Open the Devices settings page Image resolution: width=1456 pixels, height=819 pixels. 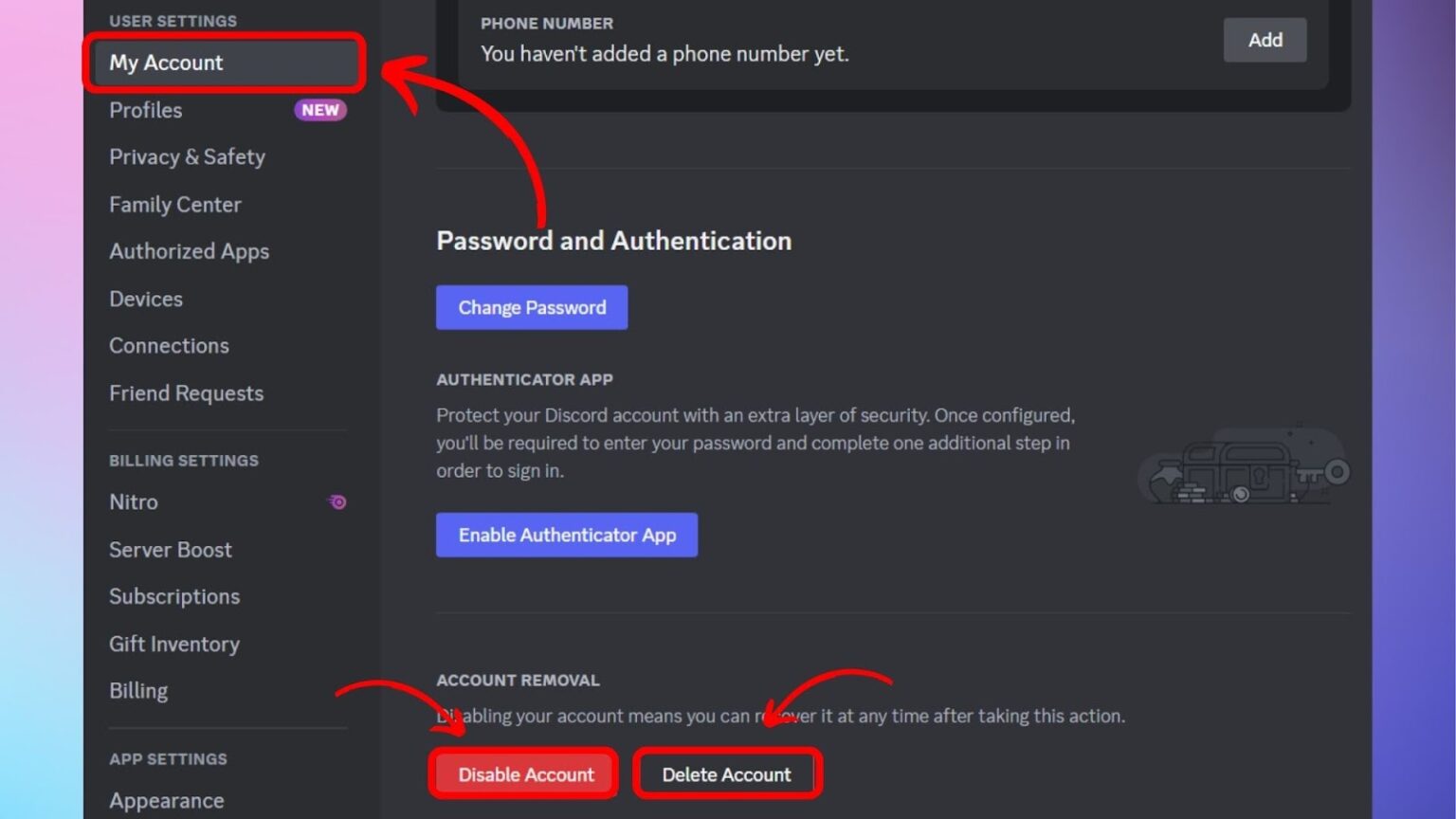(146, 299)
